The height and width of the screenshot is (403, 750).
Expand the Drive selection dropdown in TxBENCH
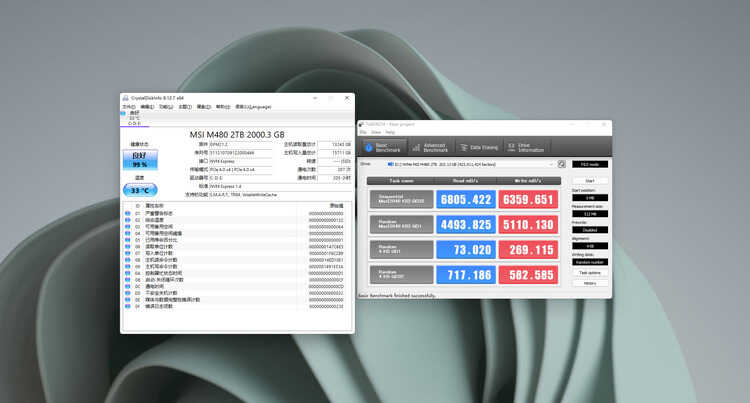click(471, 164)
